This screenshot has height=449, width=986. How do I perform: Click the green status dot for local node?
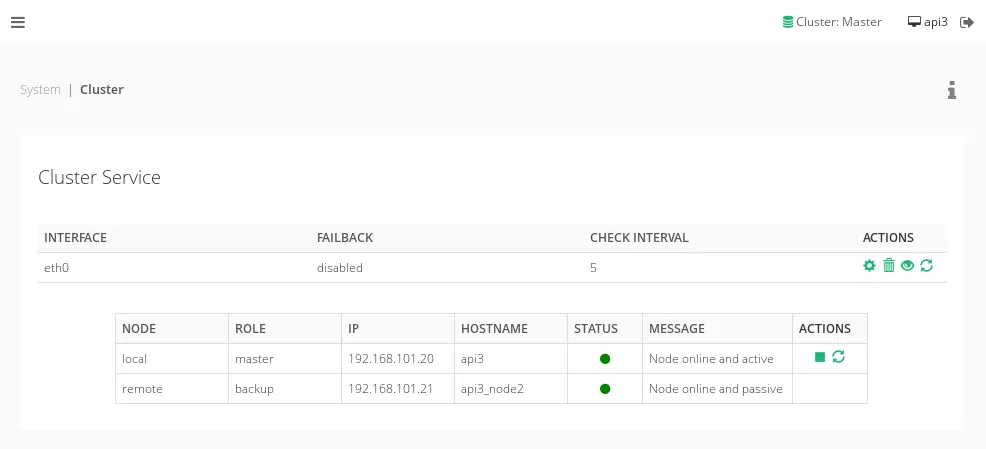click(x=605, y=358)
